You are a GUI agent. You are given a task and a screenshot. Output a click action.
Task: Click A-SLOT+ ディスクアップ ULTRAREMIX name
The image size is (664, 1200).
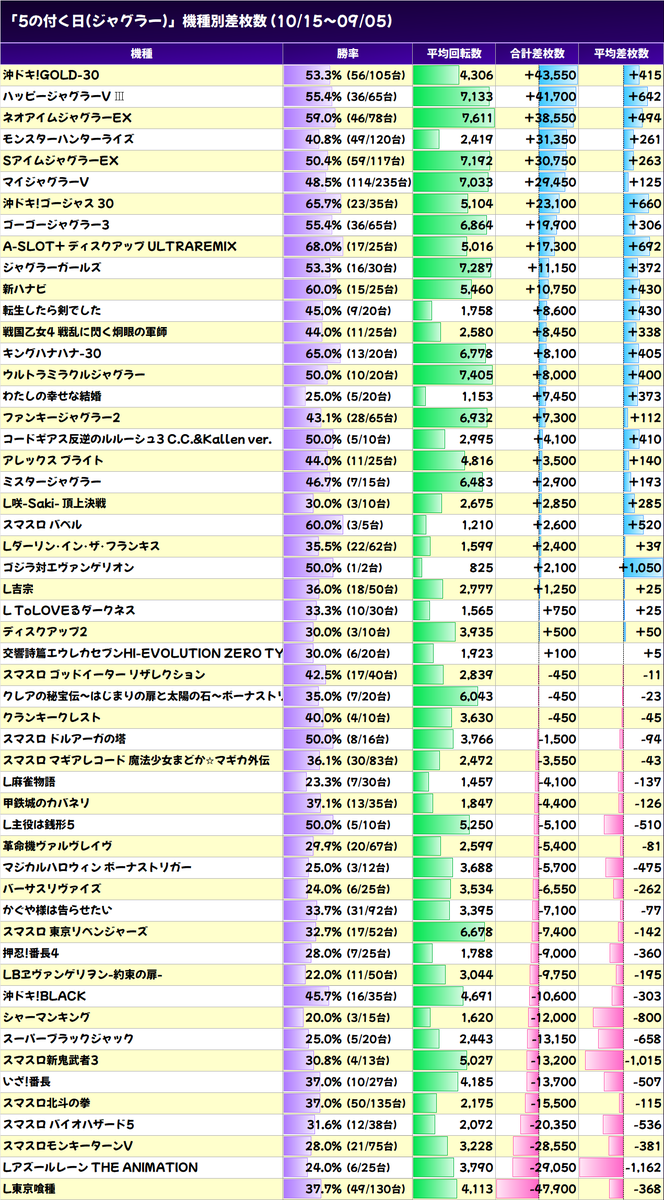(119, 246)
